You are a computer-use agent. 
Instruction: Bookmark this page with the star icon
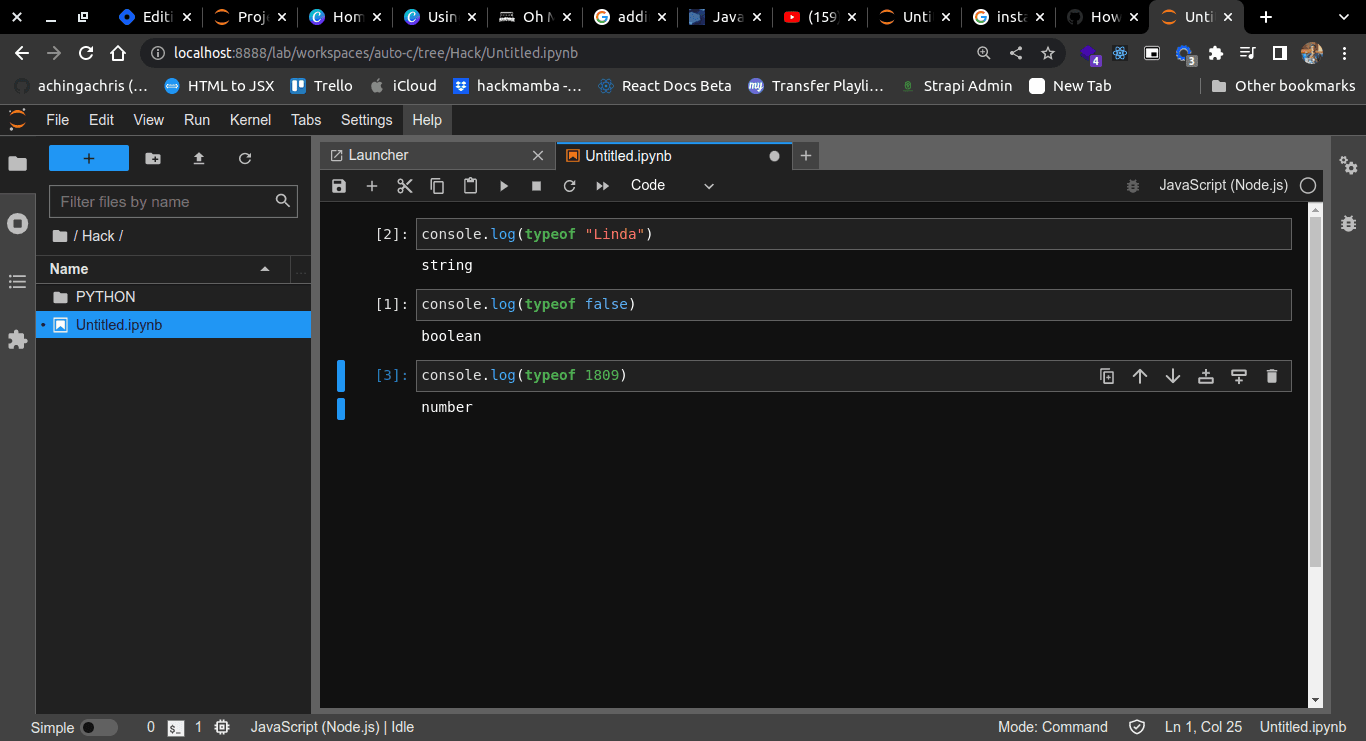coord(1047,53)
